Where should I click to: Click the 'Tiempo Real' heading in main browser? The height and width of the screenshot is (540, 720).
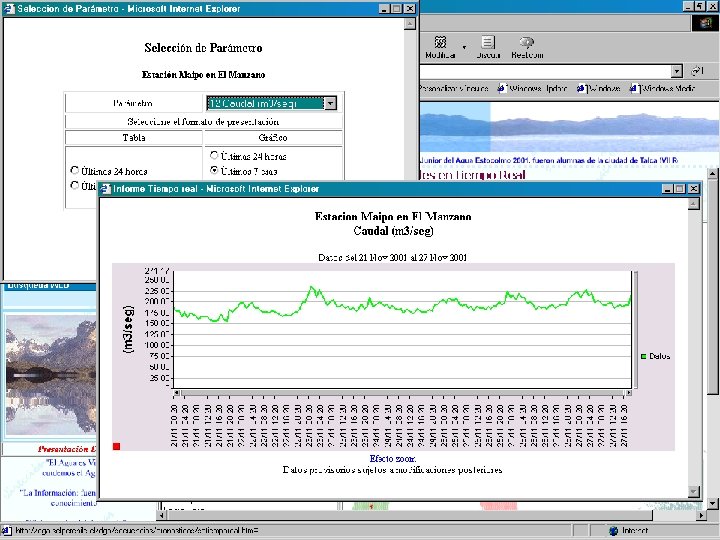[x=471, y=175]
